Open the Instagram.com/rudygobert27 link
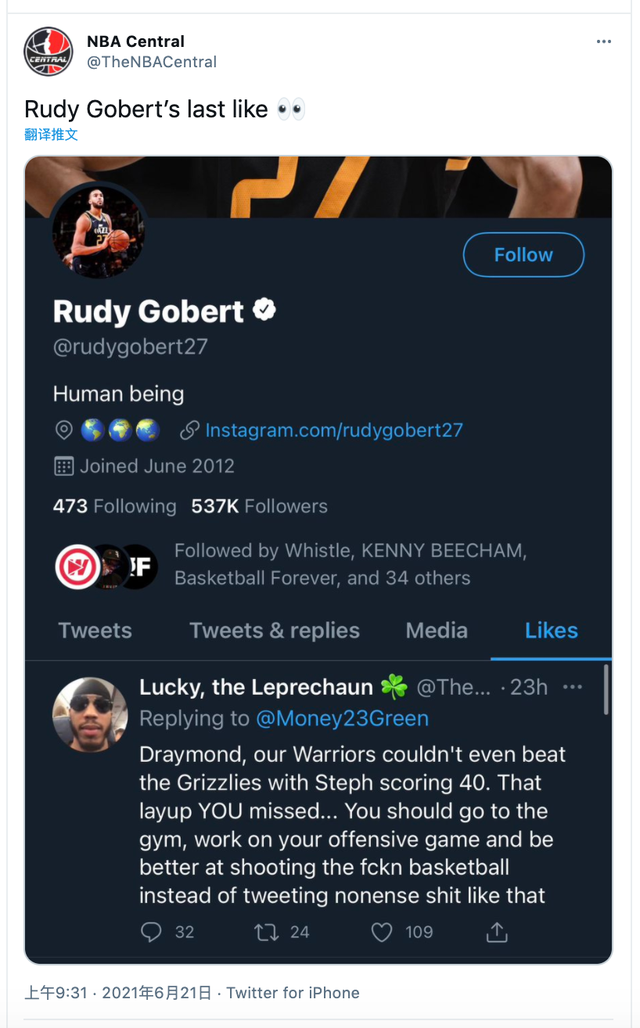 pyautogui.click(x=333, y=430)
